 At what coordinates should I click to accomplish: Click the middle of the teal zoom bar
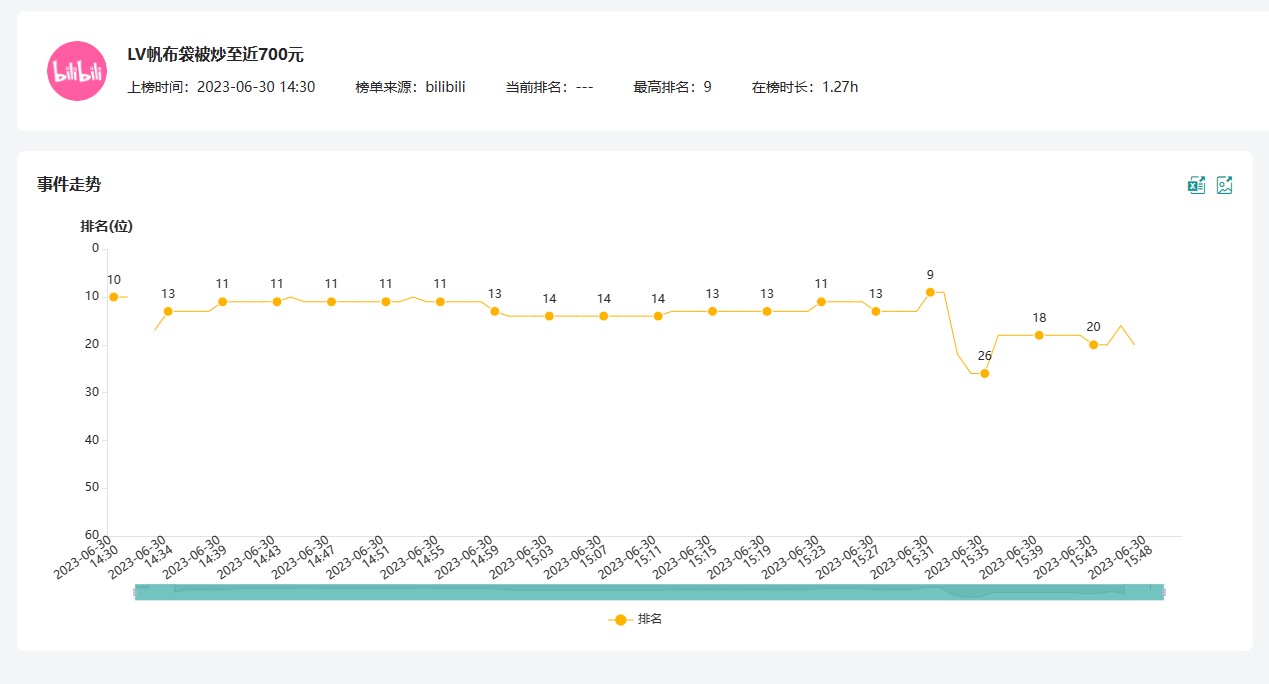tap(649, 592)
